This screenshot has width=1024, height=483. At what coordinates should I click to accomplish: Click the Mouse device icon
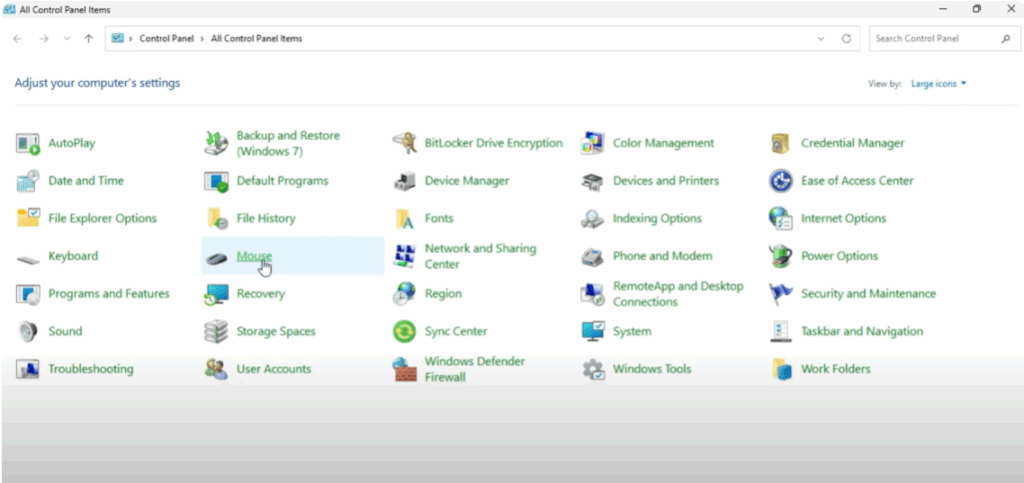point(216,258)
